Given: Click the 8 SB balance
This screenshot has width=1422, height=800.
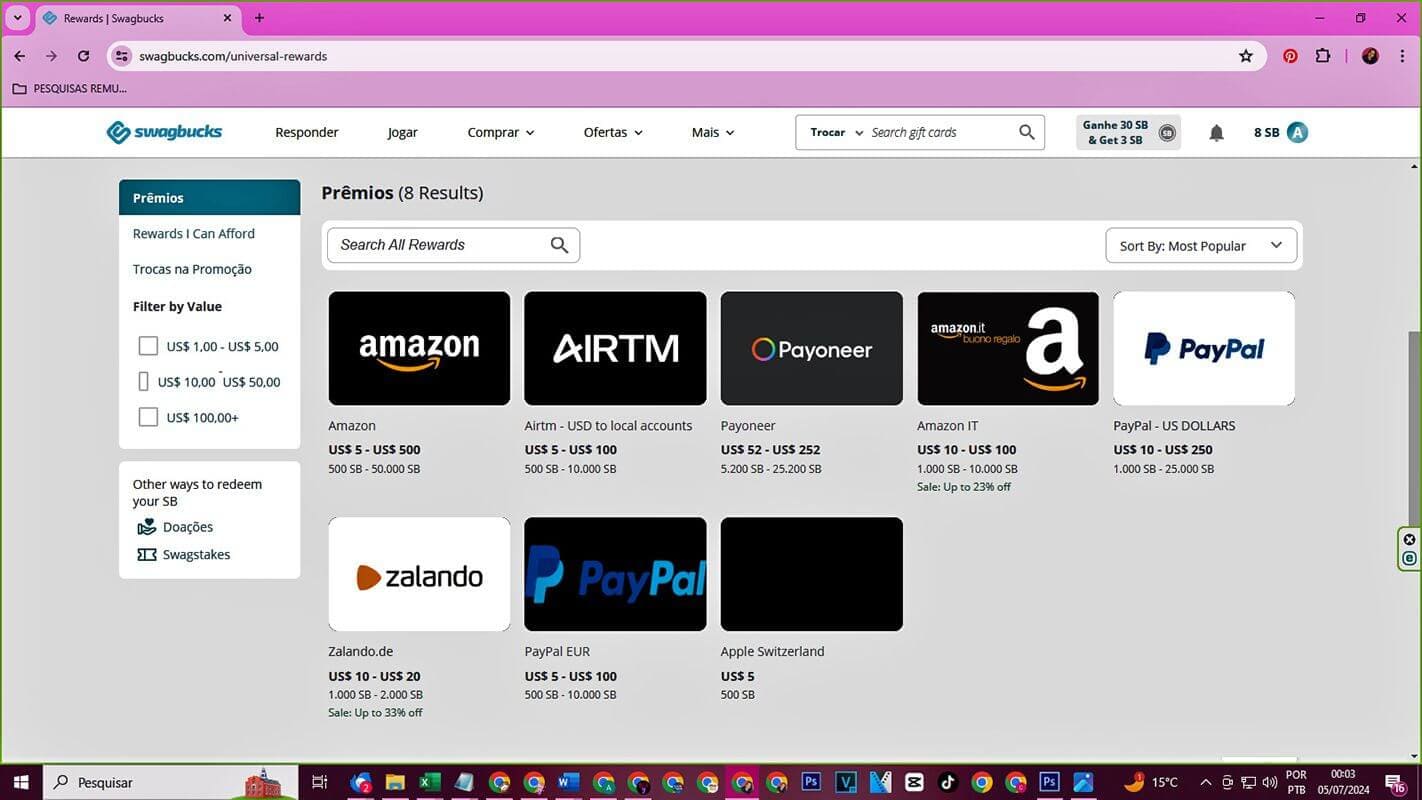Looking at the screenshot, I should pos(1266,132).
